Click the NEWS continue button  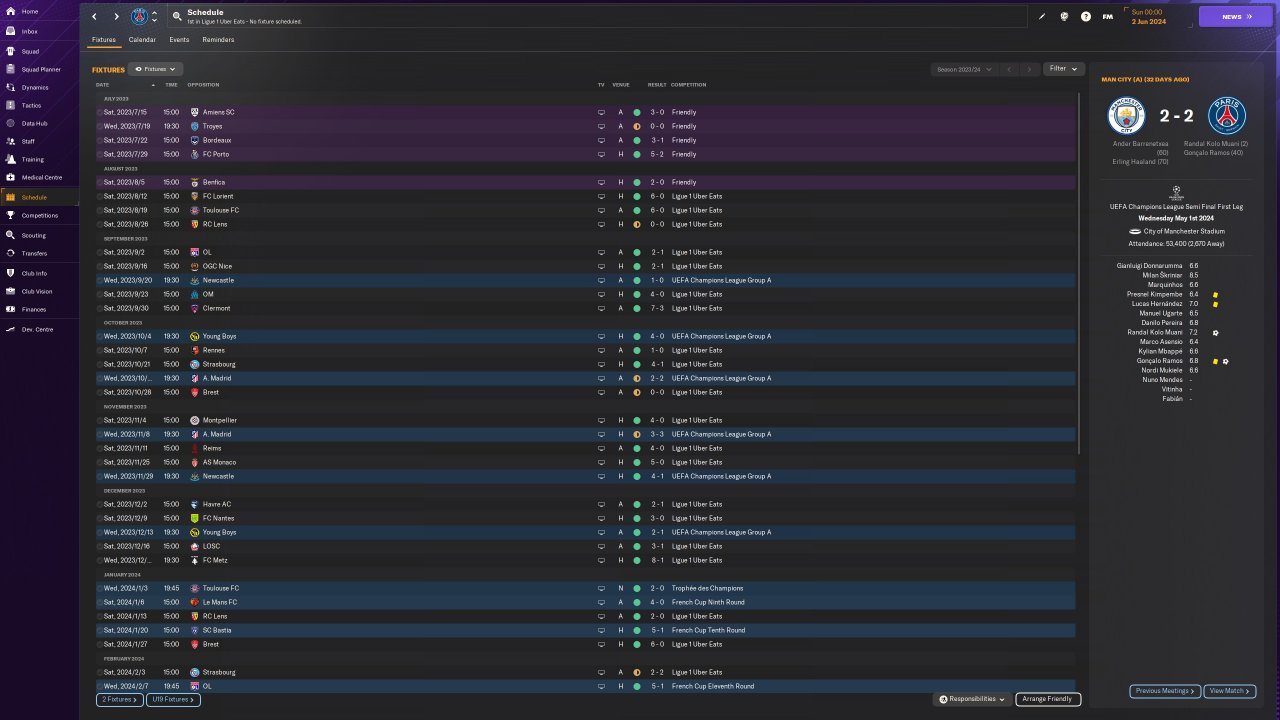(1236, 16)
